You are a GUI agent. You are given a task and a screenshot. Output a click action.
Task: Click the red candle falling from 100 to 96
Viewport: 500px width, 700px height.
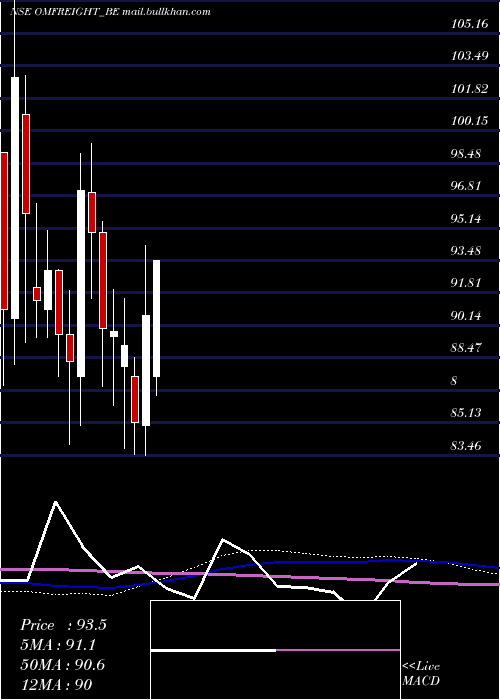click(x=26, y=164)
